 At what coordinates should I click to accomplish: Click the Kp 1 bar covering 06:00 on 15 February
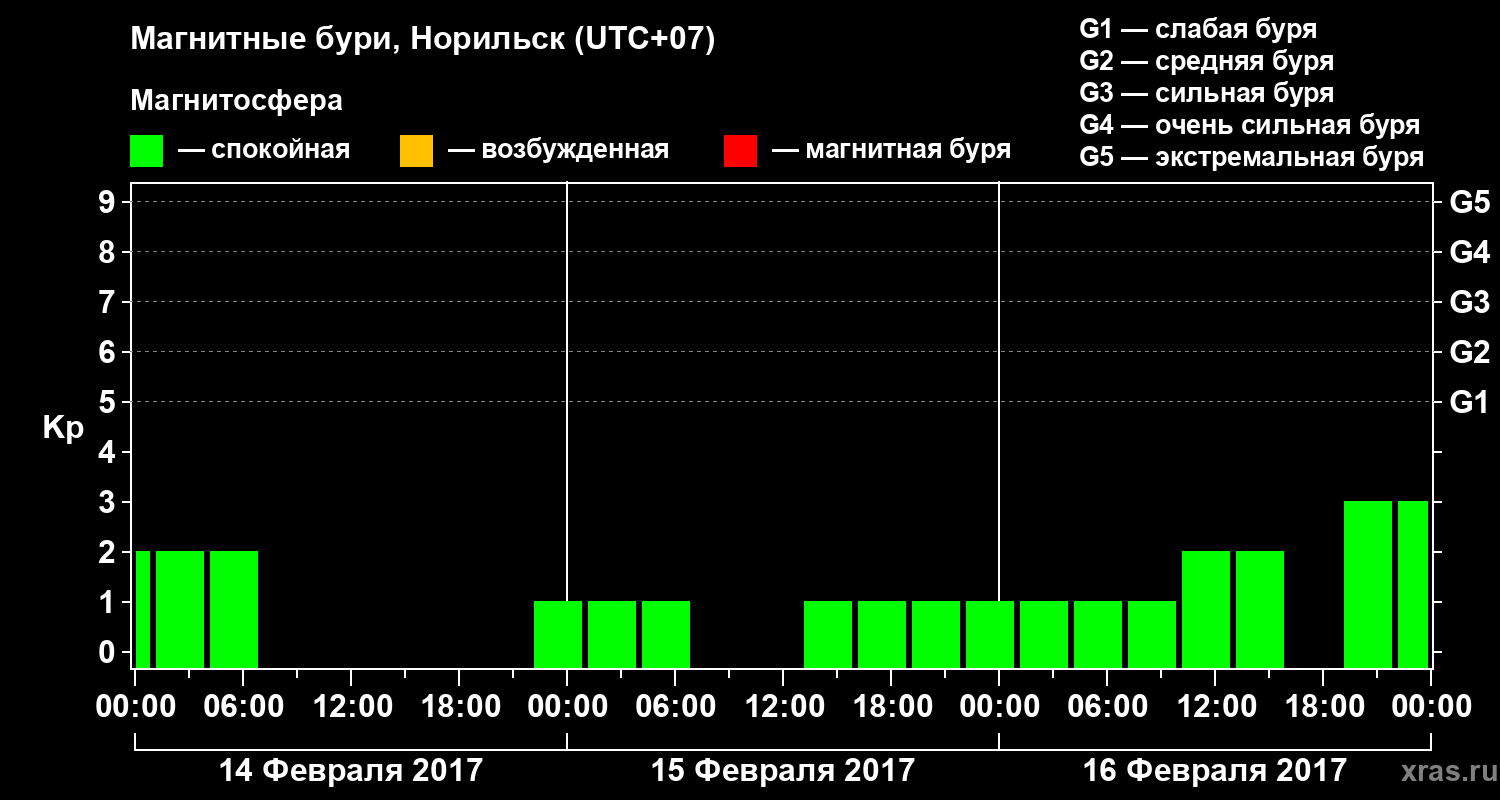666,634
